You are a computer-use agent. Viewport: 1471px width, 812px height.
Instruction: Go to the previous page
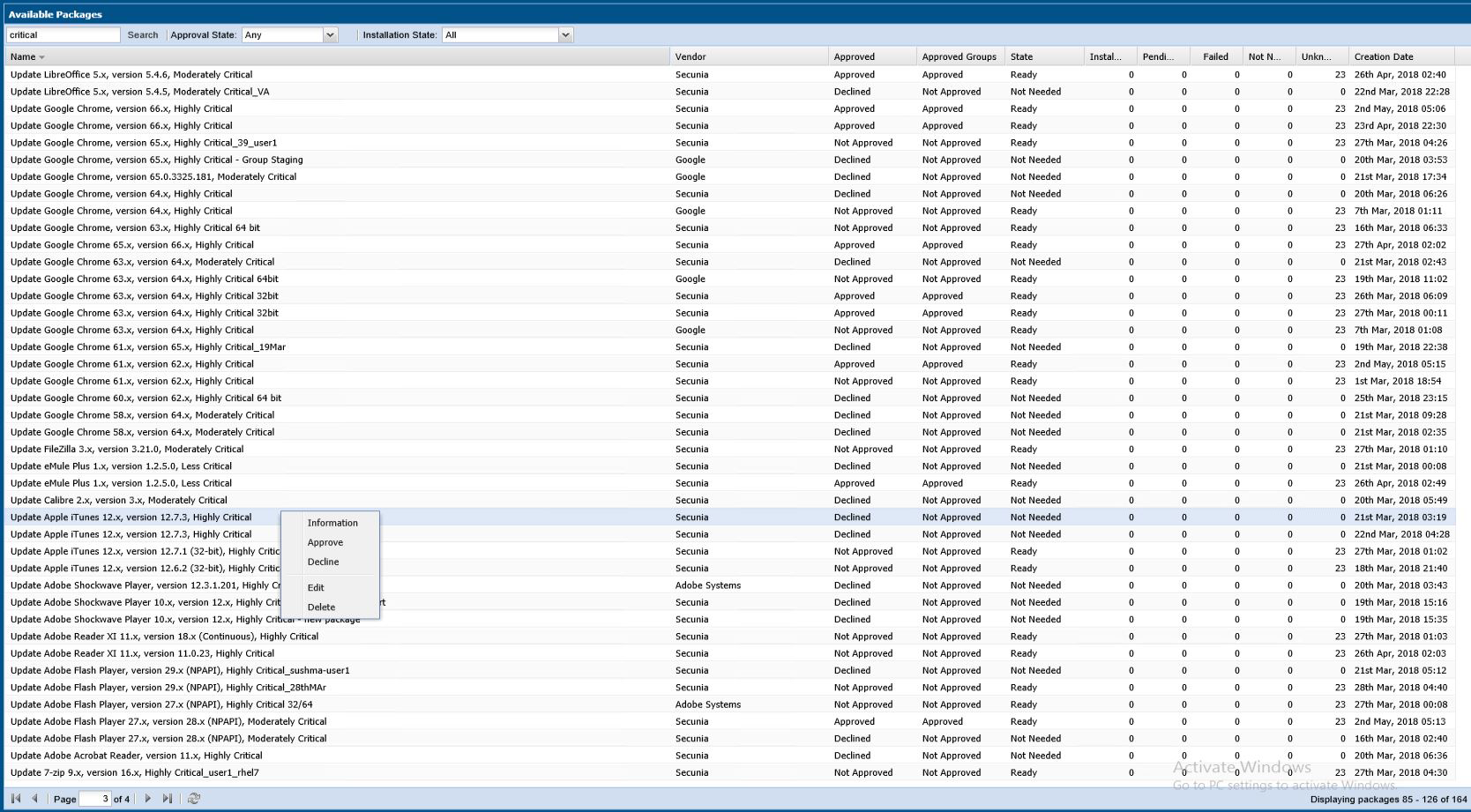pyautogui.click(x=35, y=799)
